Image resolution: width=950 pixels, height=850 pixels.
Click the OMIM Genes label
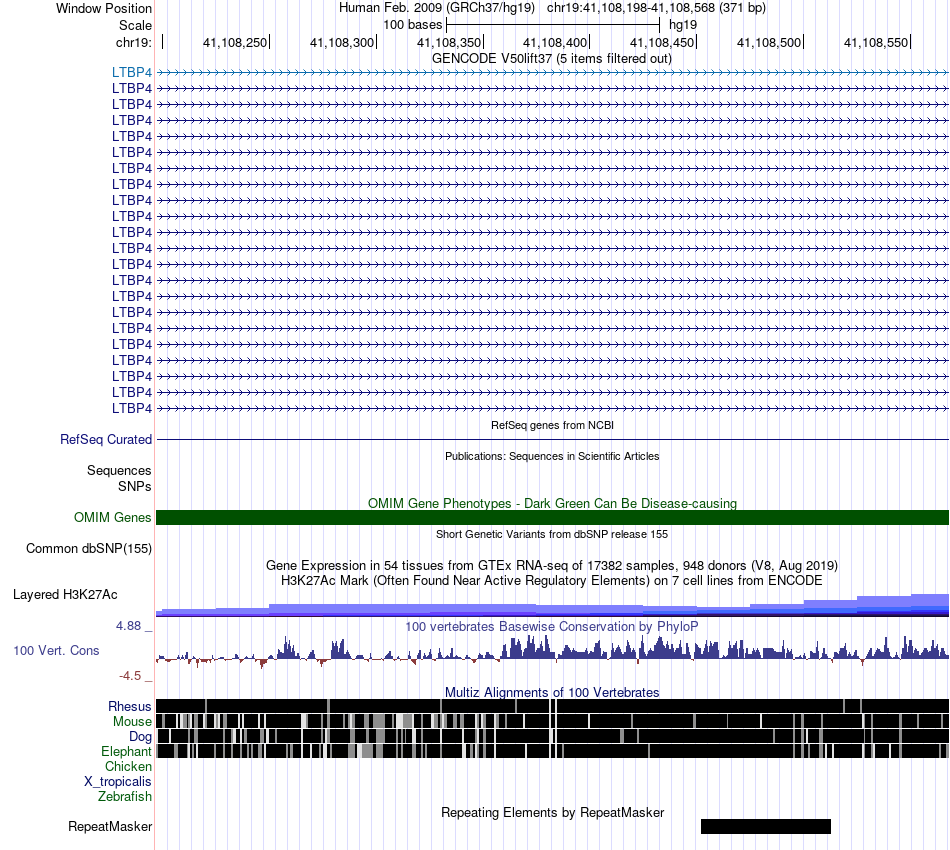click(112, 517)
